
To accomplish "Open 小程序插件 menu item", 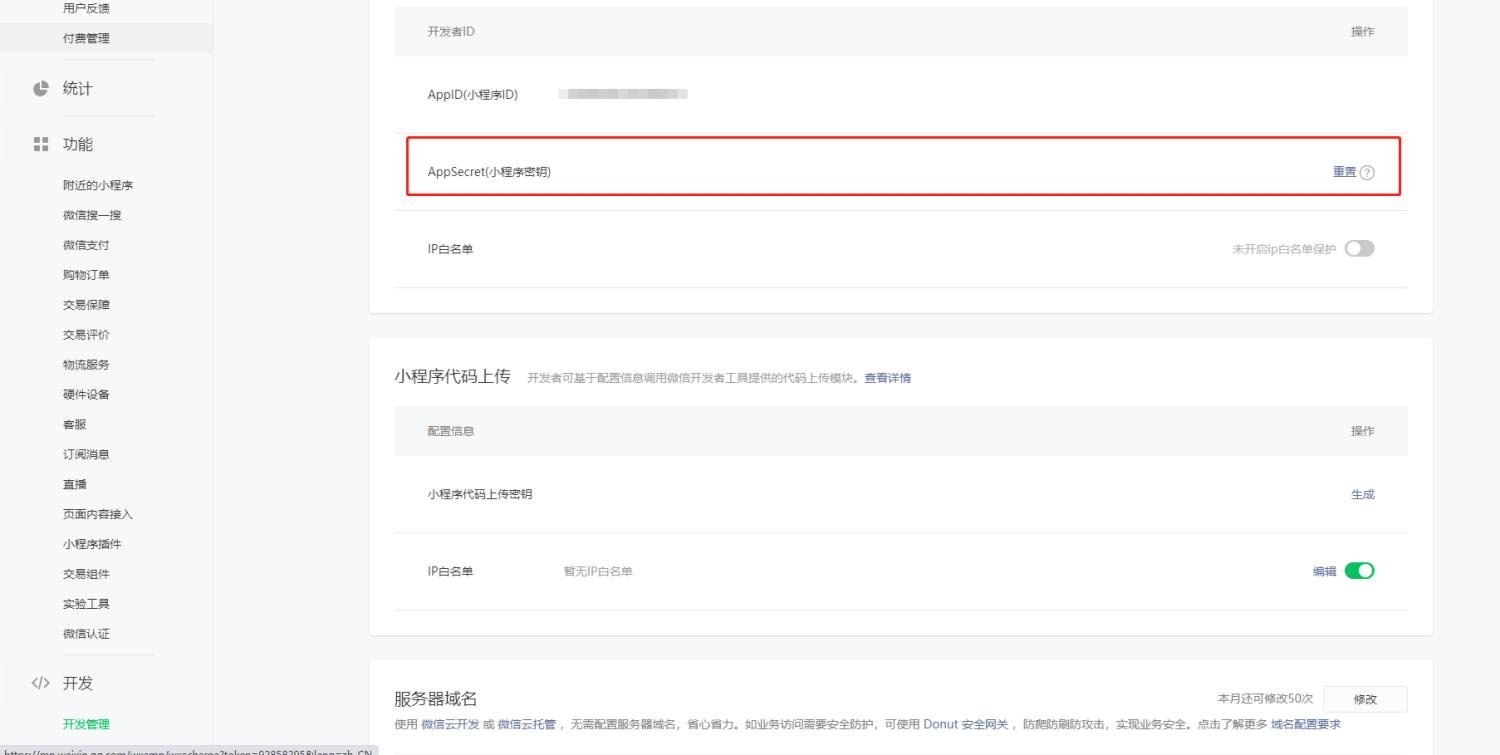I will [92, 544].
